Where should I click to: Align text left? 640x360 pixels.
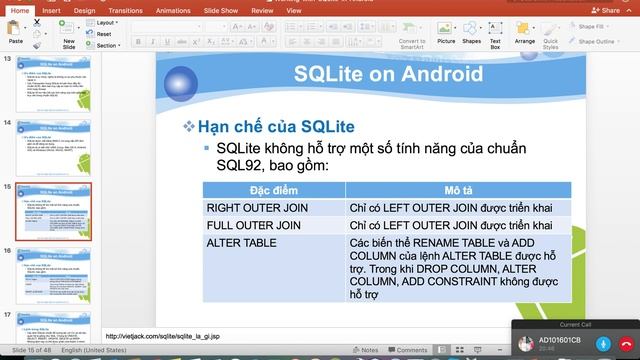click(292, 42)
